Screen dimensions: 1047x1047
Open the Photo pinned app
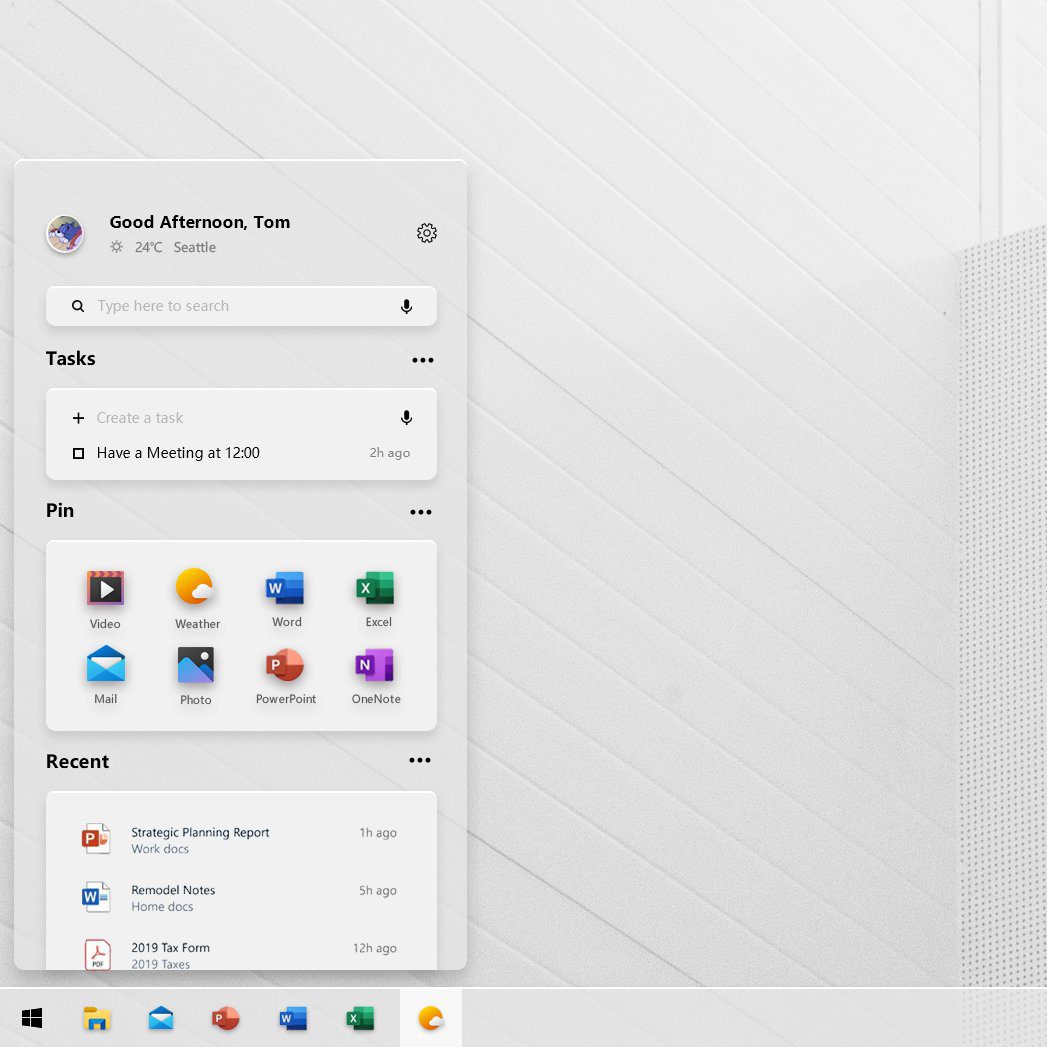click(x=196, y=675)
